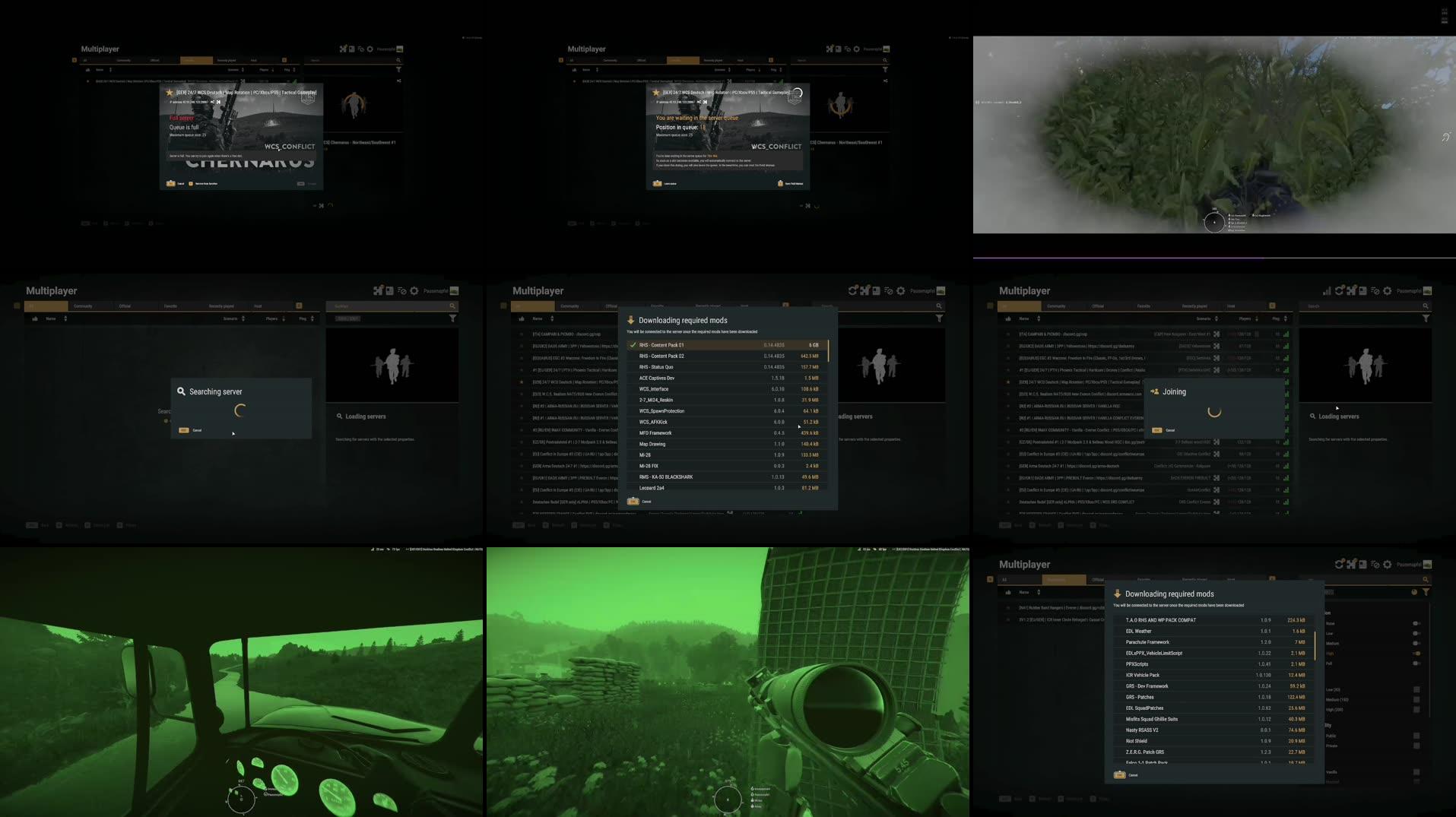
Task: Select the Official servers tab
Action: [1098, 306]
